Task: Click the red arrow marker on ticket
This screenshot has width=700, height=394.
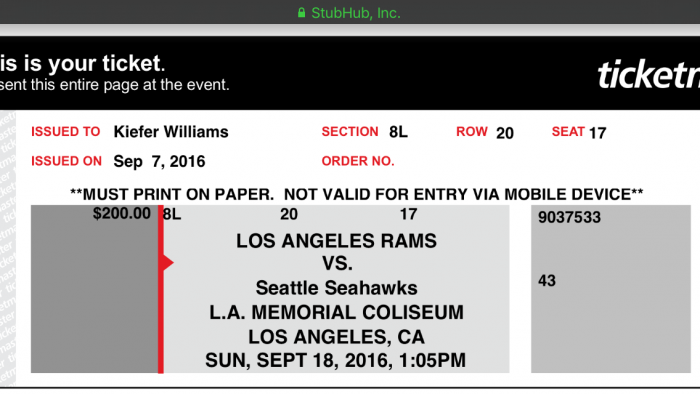Action: coord(167,262)
